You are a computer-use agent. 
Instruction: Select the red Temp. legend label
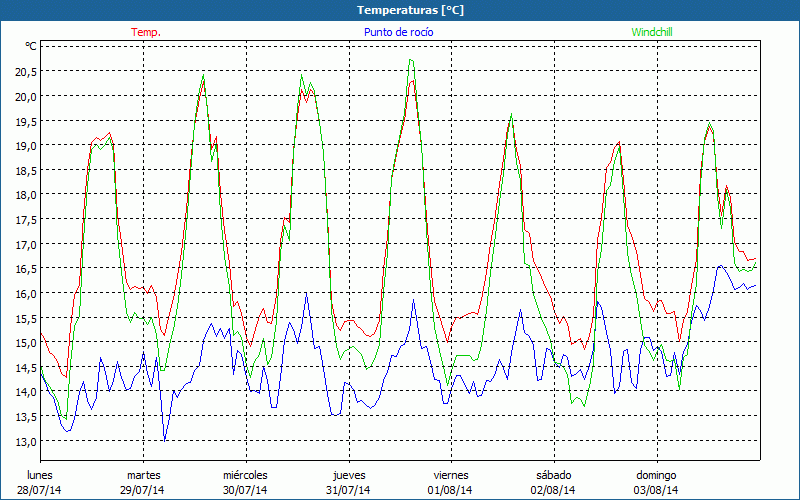point(146,32)
